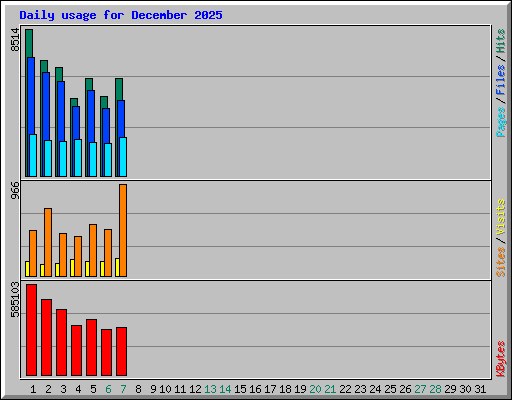Viewport: 512px width, 400px height.
Task: Pick the tallest orange Sites bar on day 7
Action: pyautogui.click(x=123, y=230)
